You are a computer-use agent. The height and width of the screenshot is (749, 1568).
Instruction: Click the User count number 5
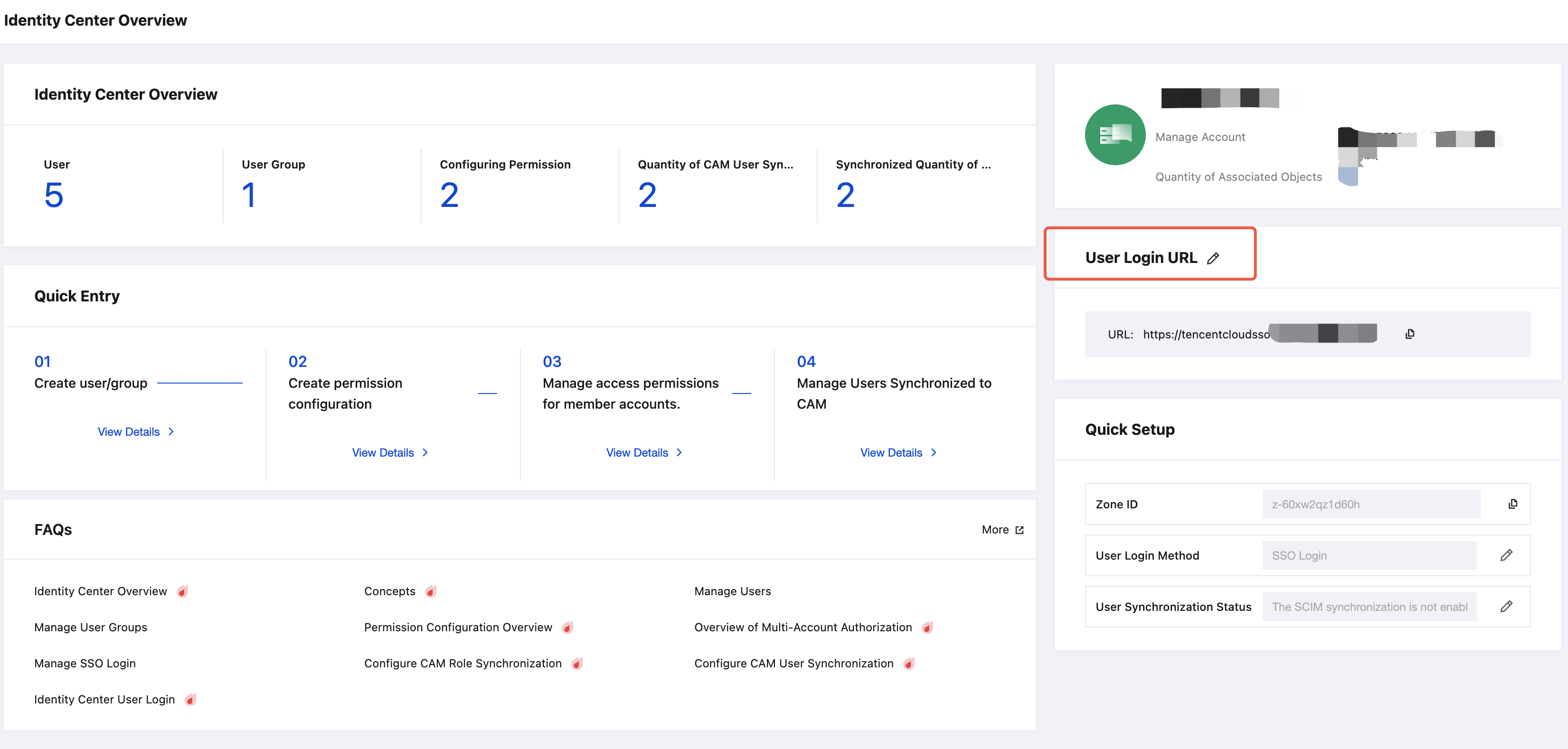(54, 195)
